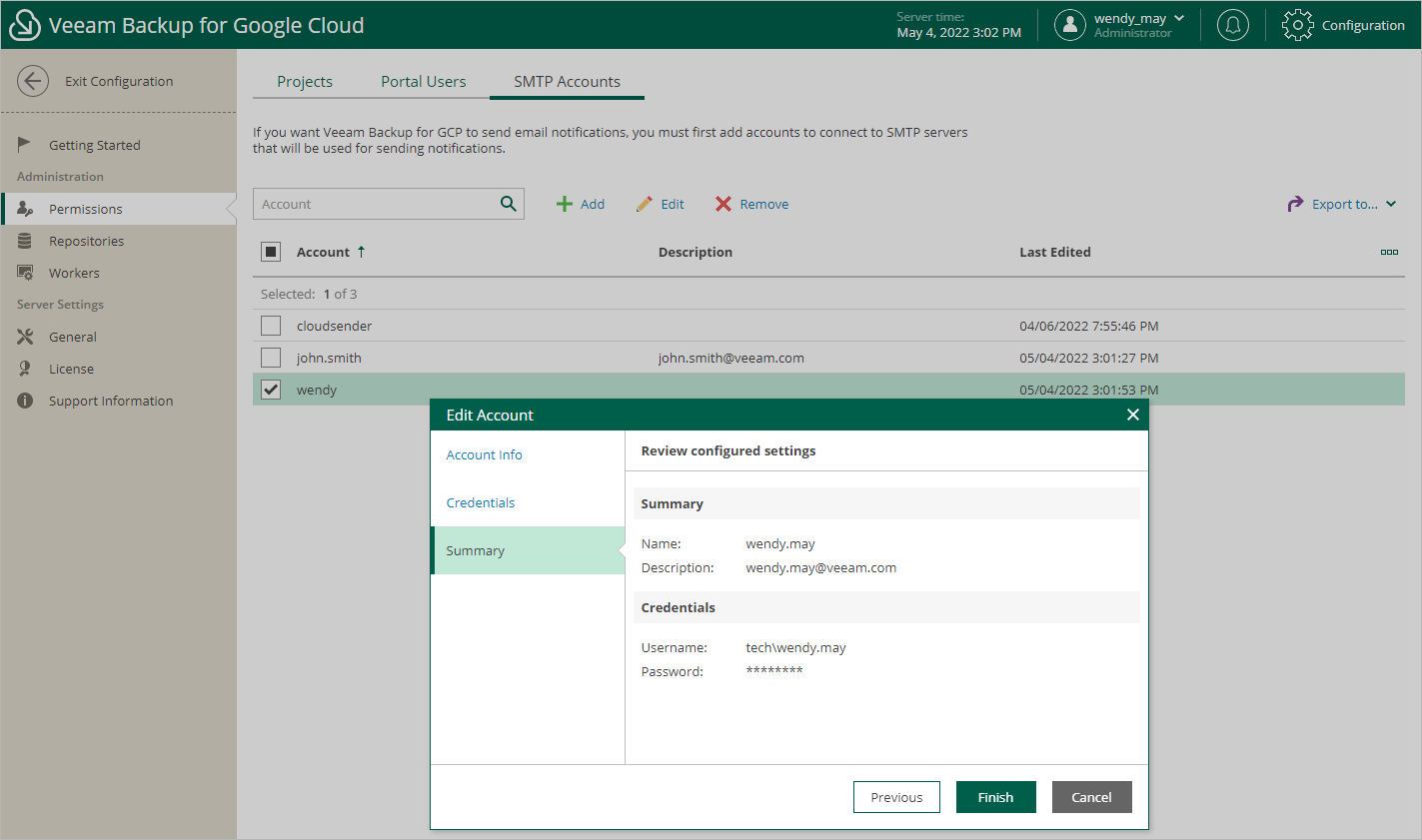This screenshot has height=840, width=1422.
Task: Click 05/04/2022 3:01:27 PM date cell
Action: click(x=1089, y=358)
